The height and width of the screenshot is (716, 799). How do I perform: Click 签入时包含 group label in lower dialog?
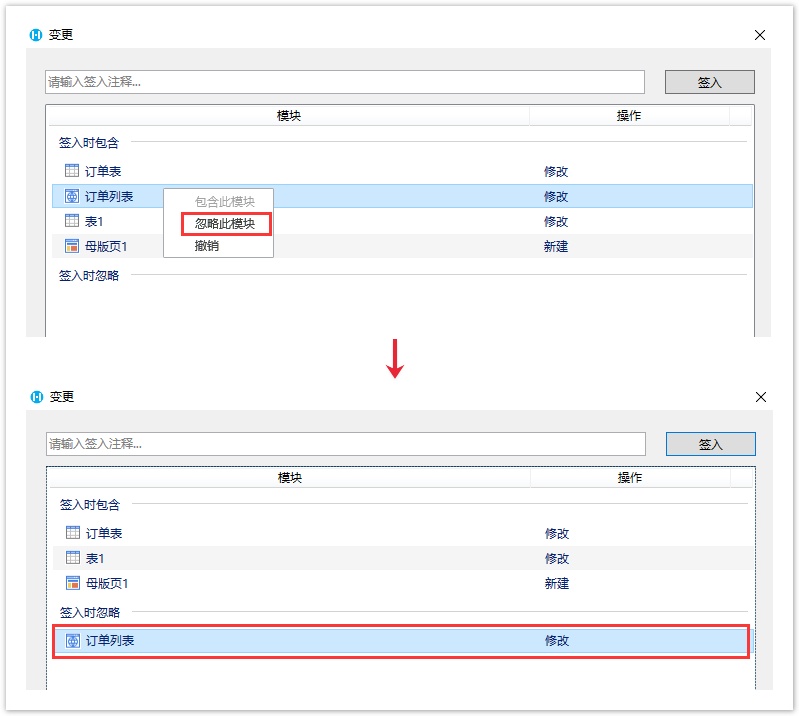[90, 505]
